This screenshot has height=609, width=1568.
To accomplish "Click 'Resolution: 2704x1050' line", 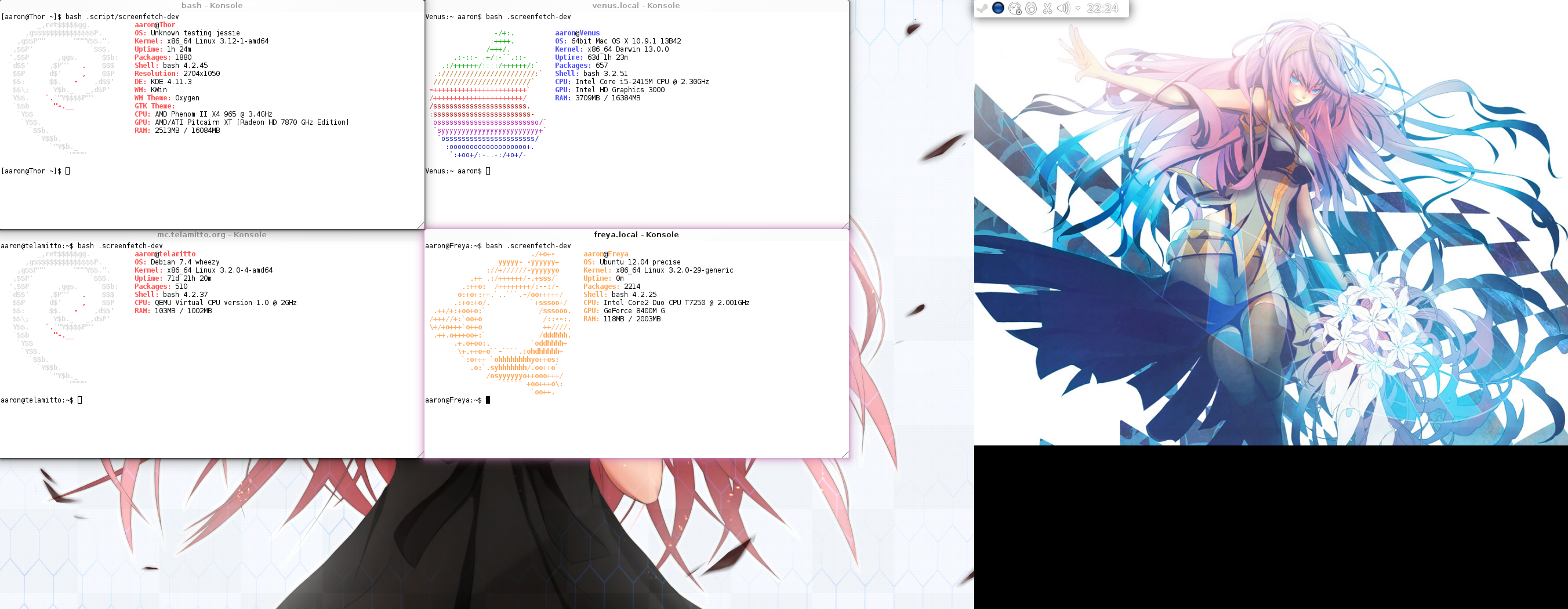I will pos(177,74).
